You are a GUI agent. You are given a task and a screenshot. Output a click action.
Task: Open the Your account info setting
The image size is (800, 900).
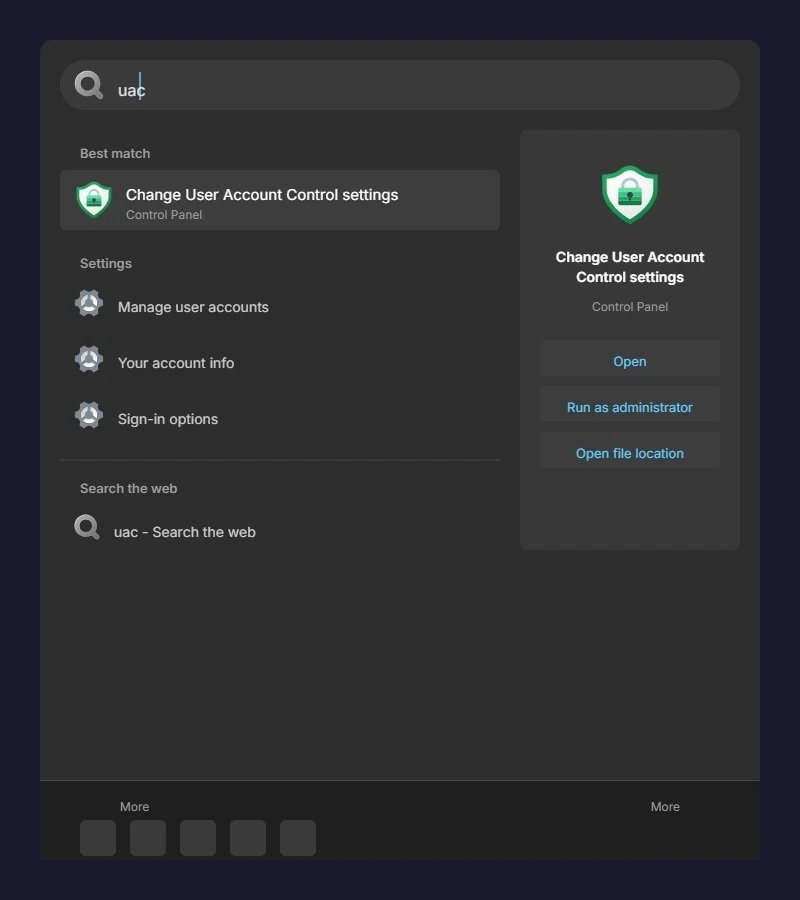pyautogui.click(x=176, y=363)
